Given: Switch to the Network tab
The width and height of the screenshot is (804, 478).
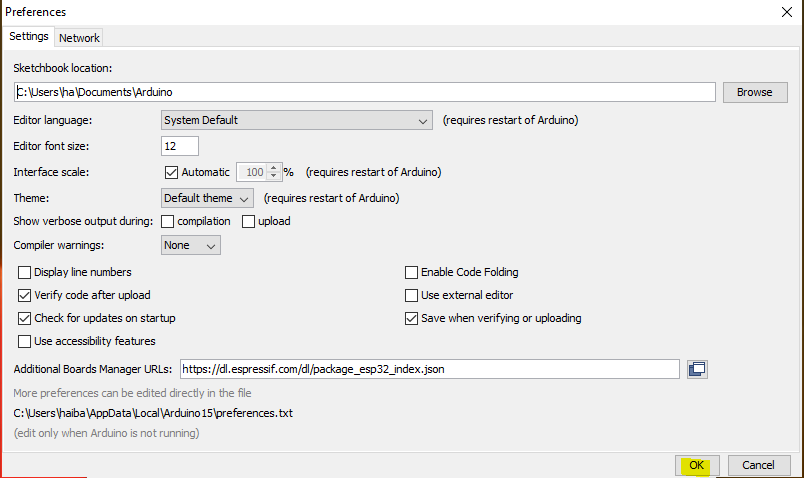Looking at the screenshot, I should pos(79,38).
